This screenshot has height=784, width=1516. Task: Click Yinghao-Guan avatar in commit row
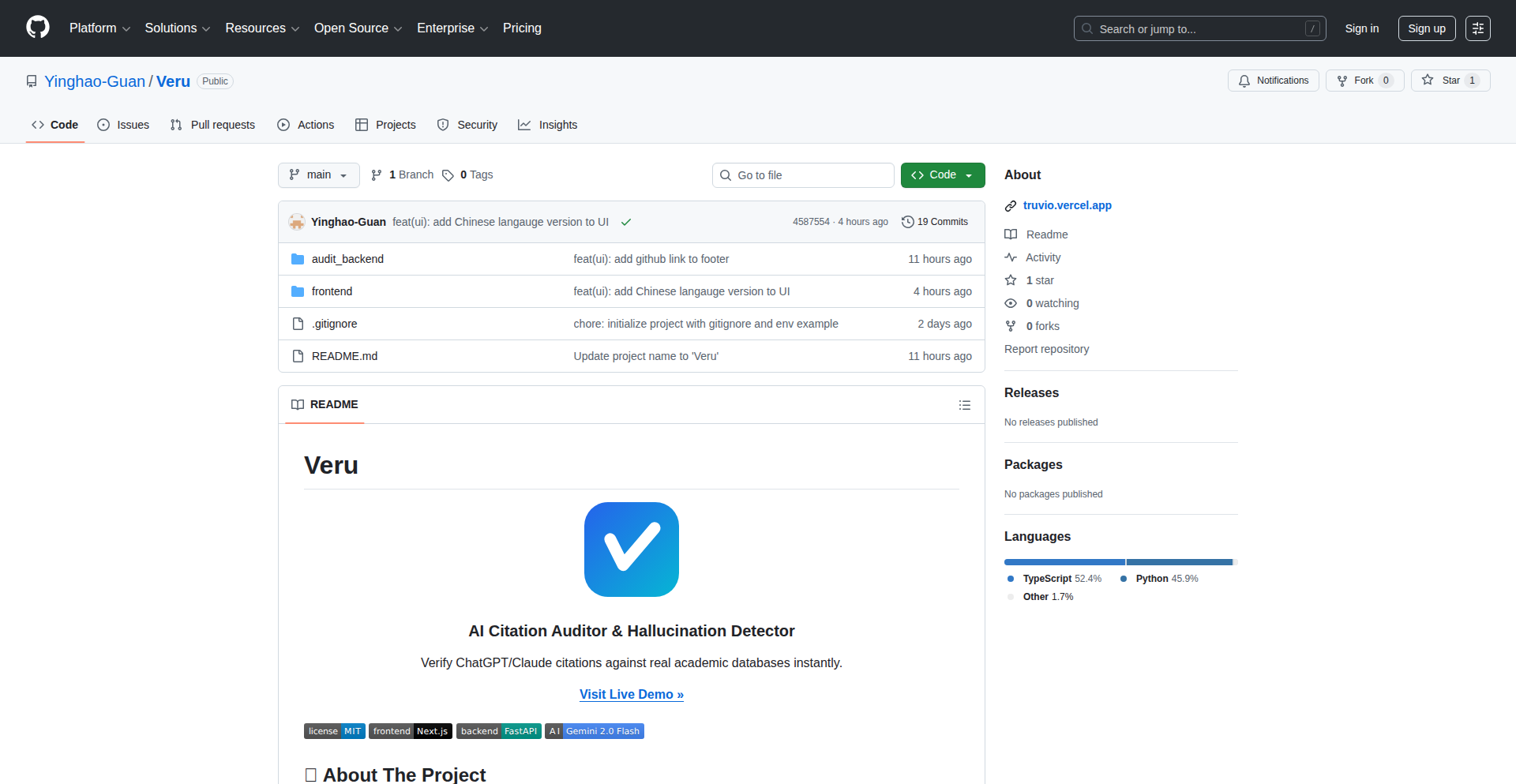pos(297,222)
